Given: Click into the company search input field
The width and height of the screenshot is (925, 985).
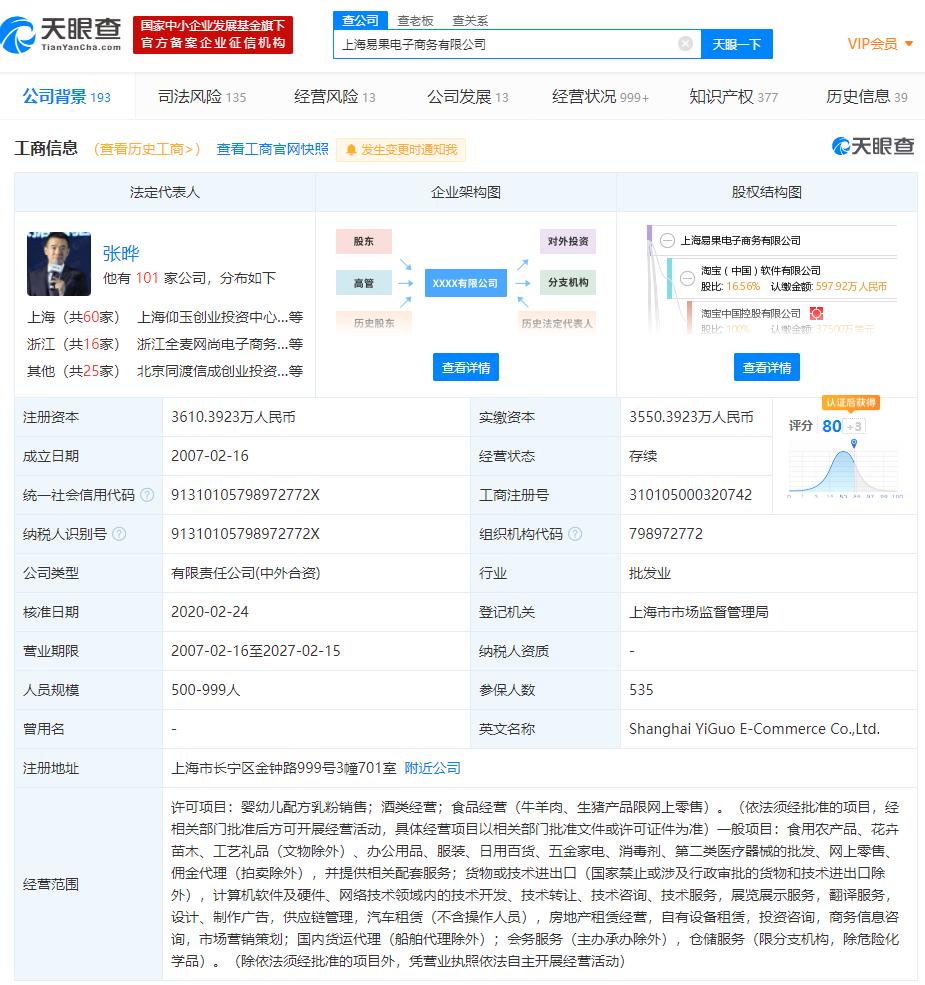Looking at the screenshot, I should point(505,44).
